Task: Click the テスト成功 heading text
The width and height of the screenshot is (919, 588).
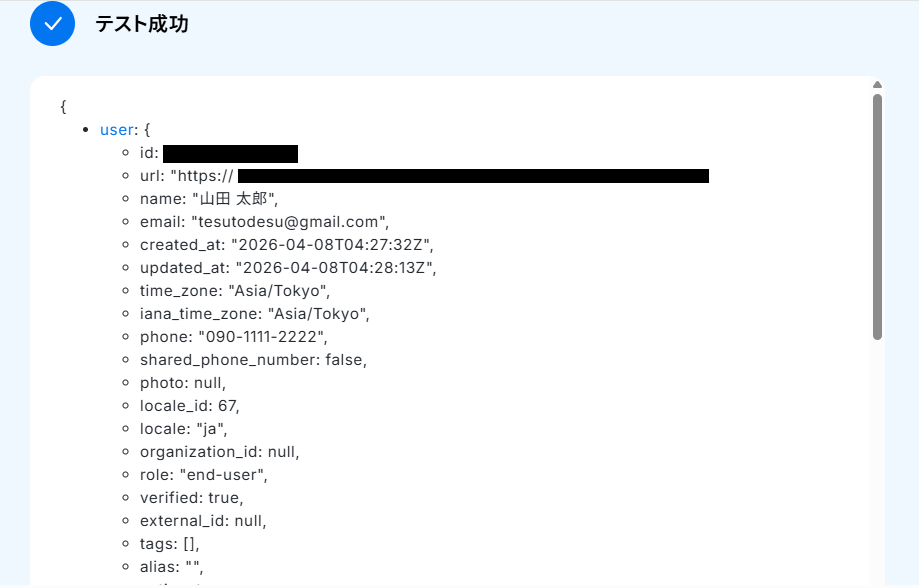Action: click(x=141, y=24)
